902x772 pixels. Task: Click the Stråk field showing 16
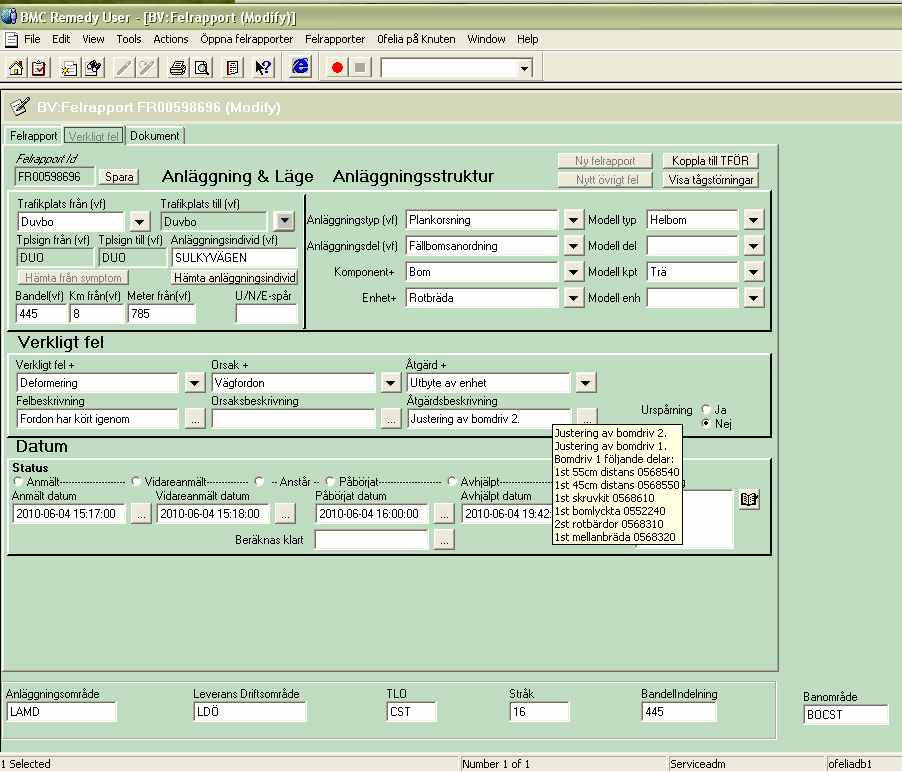click(x=539, y=712)
